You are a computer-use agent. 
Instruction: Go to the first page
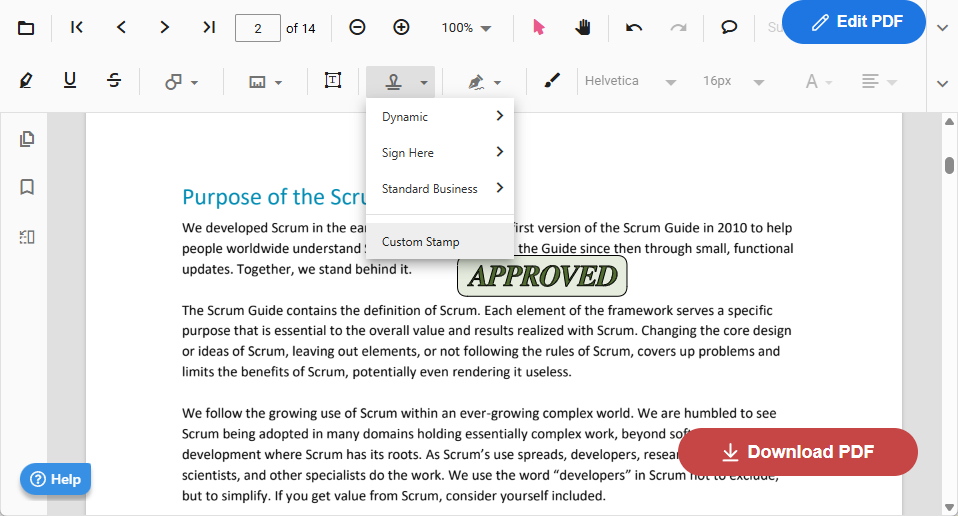tap(77, 28)
